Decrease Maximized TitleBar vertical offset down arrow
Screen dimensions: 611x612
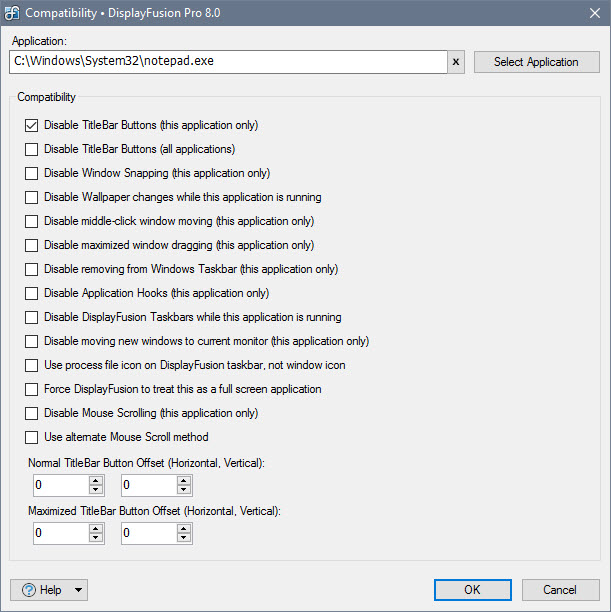(x=183, y=538)
